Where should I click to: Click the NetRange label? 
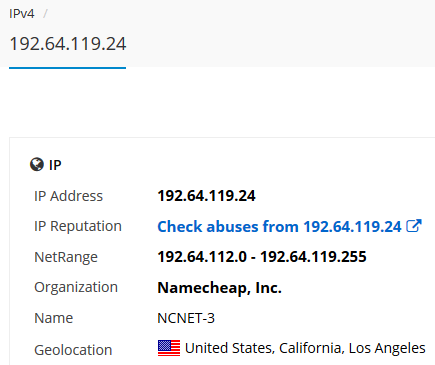point(66,257)
